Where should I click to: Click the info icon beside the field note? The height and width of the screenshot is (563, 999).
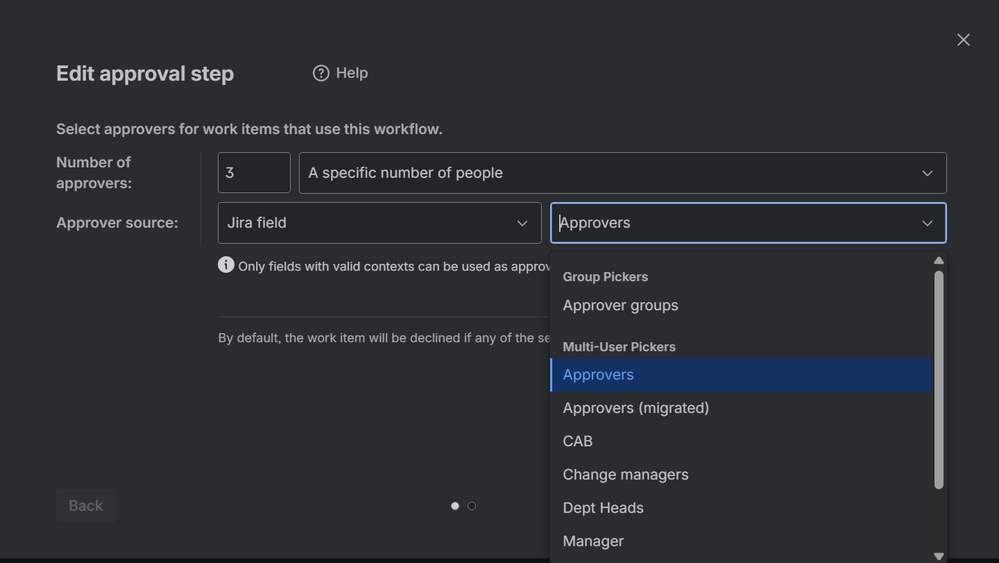[x=226, y=265]
